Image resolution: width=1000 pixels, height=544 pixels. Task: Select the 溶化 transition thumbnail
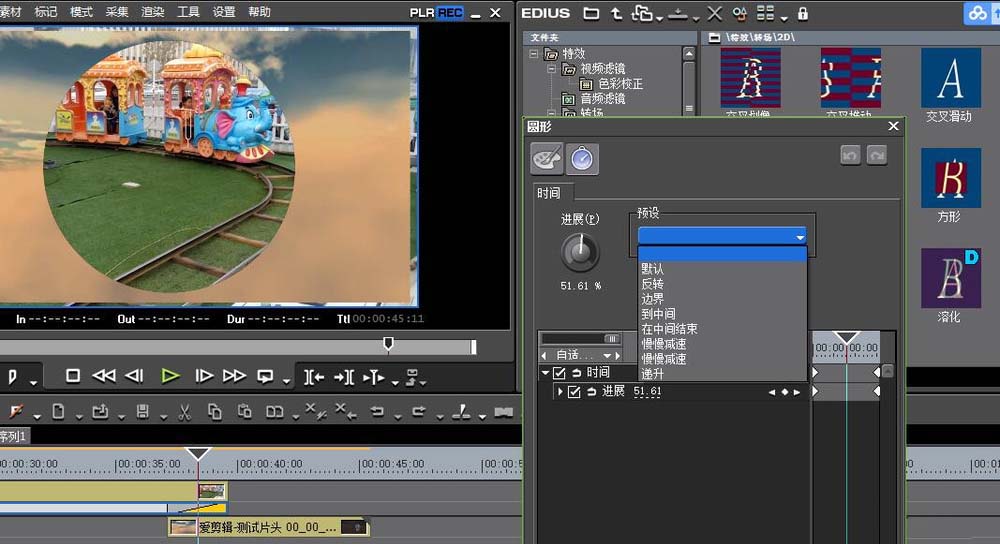tap(950, 278)
